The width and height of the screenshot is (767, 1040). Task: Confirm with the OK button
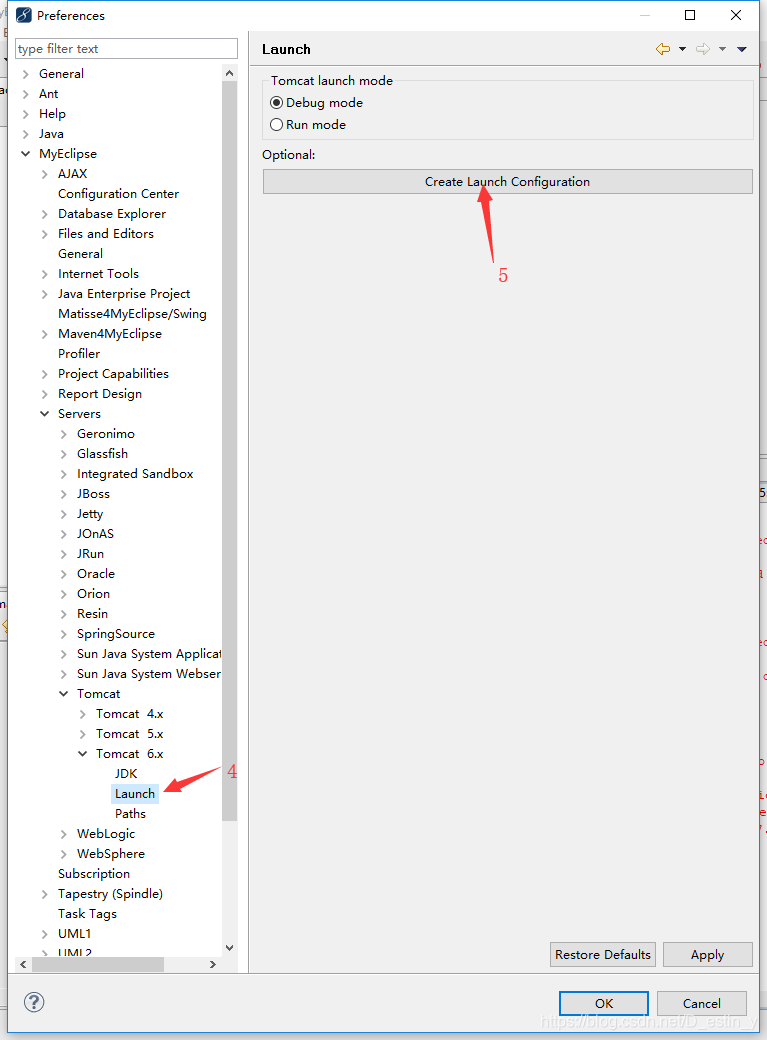coord(604,1004)
